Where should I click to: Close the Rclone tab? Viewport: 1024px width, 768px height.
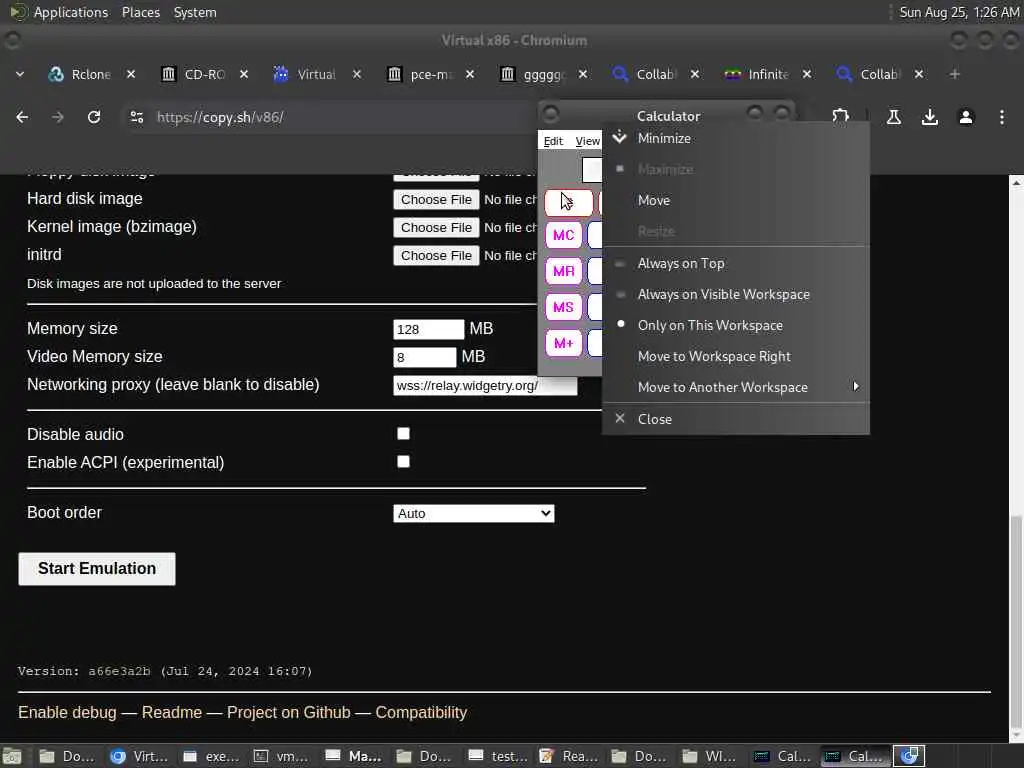131,74
